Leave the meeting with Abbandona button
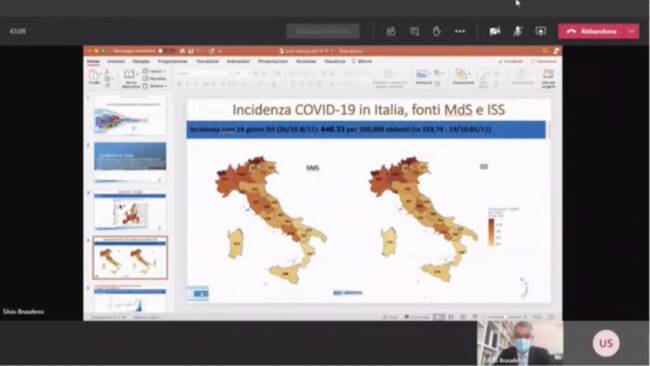650x366 pixels. click(x=592, y=32)
